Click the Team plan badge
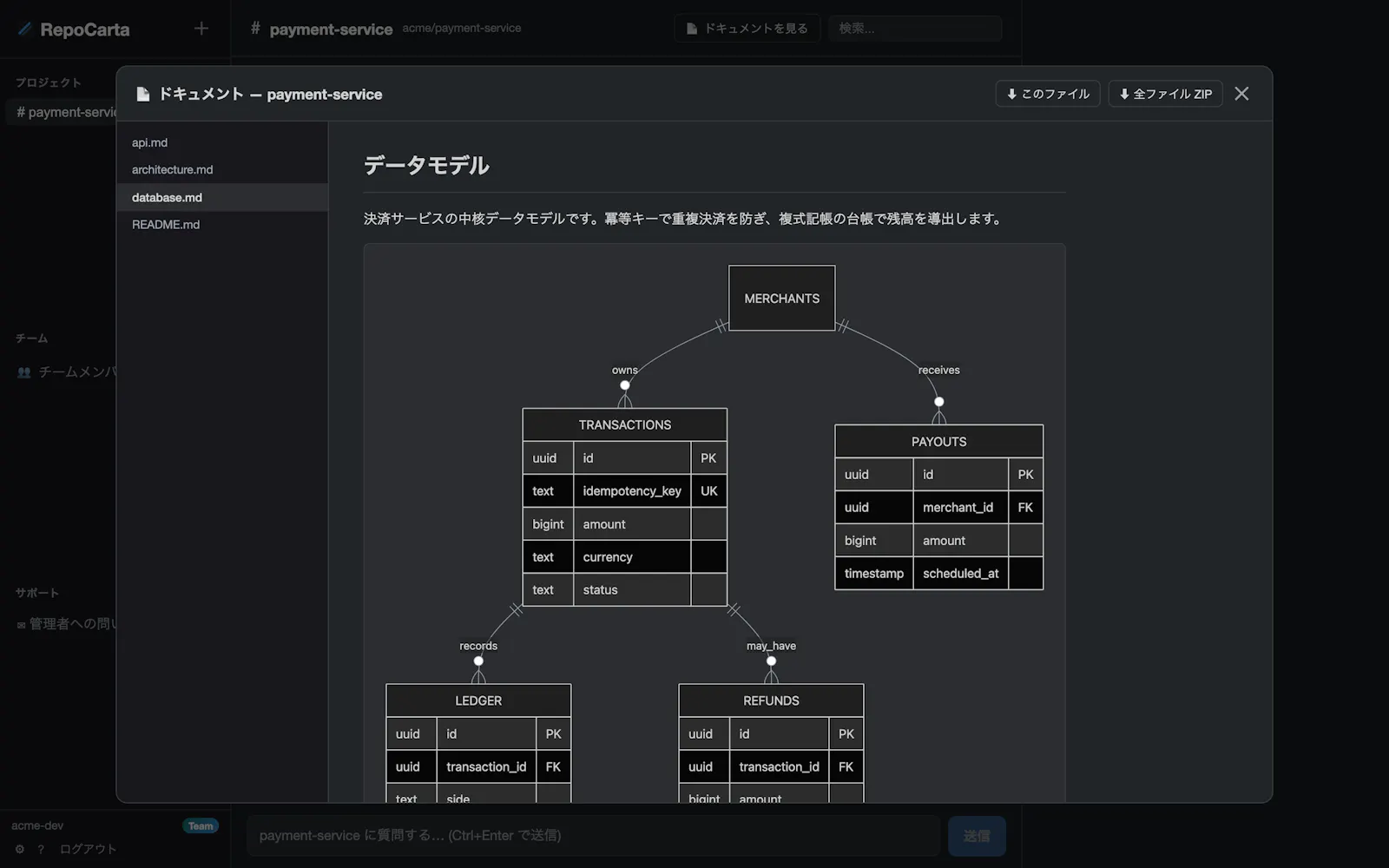The height and width of the screenshot is (868, 1389). point(201,825)
